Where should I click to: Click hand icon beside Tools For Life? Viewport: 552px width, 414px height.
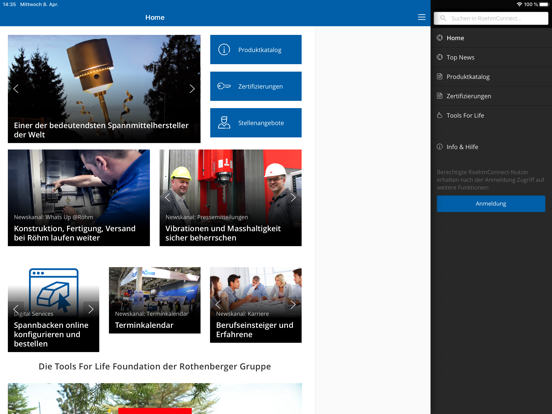click(439, 115)
